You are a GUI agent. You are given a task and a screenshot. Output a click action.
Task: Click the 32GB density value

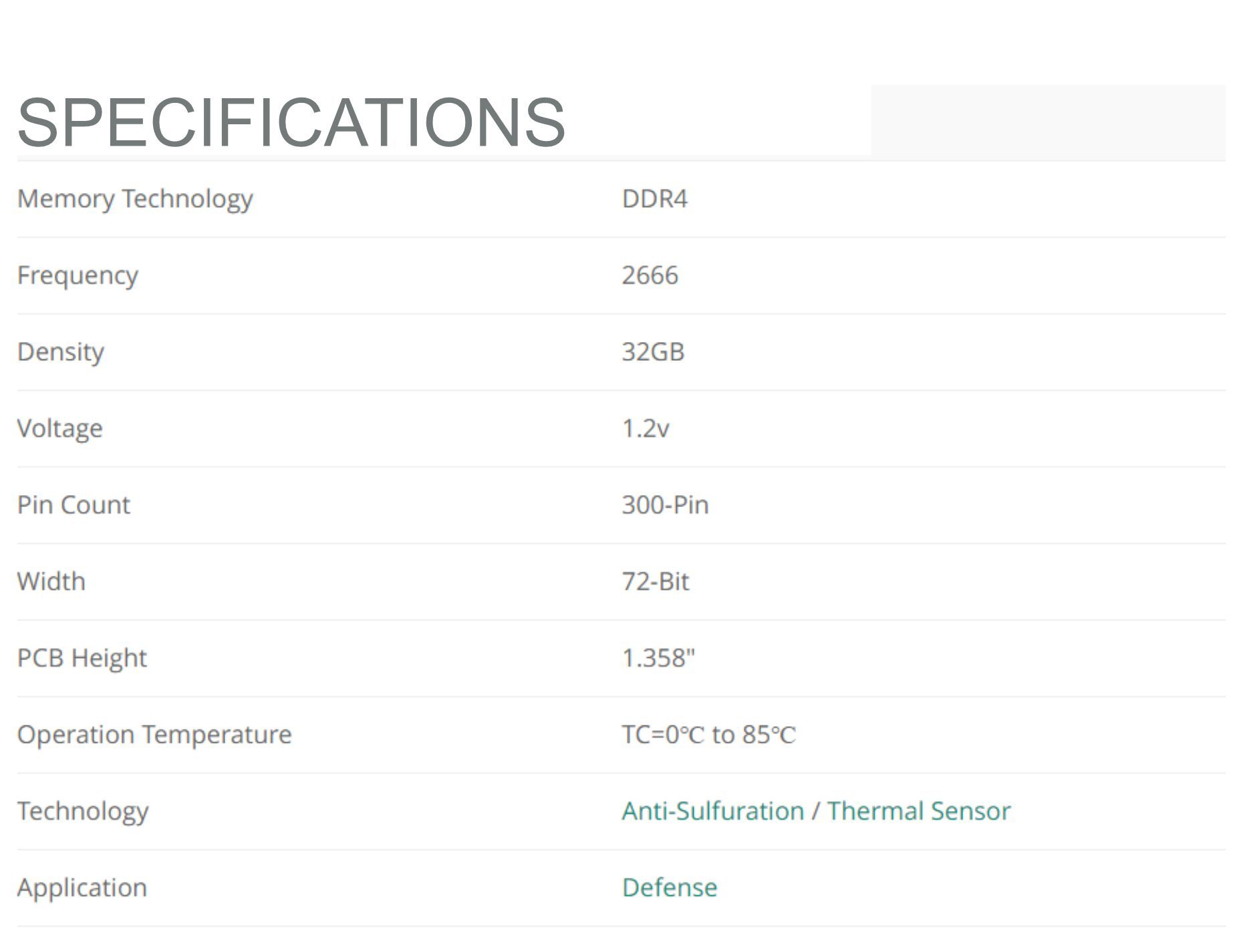pos(653,352)
